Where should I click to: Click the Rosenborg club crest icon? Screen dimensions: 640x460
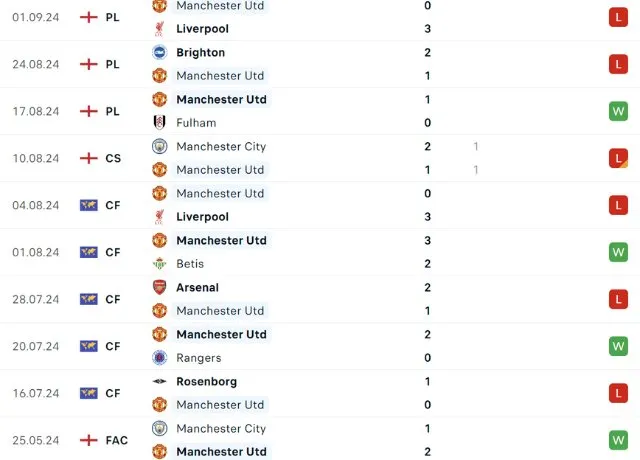click(159, 382)
